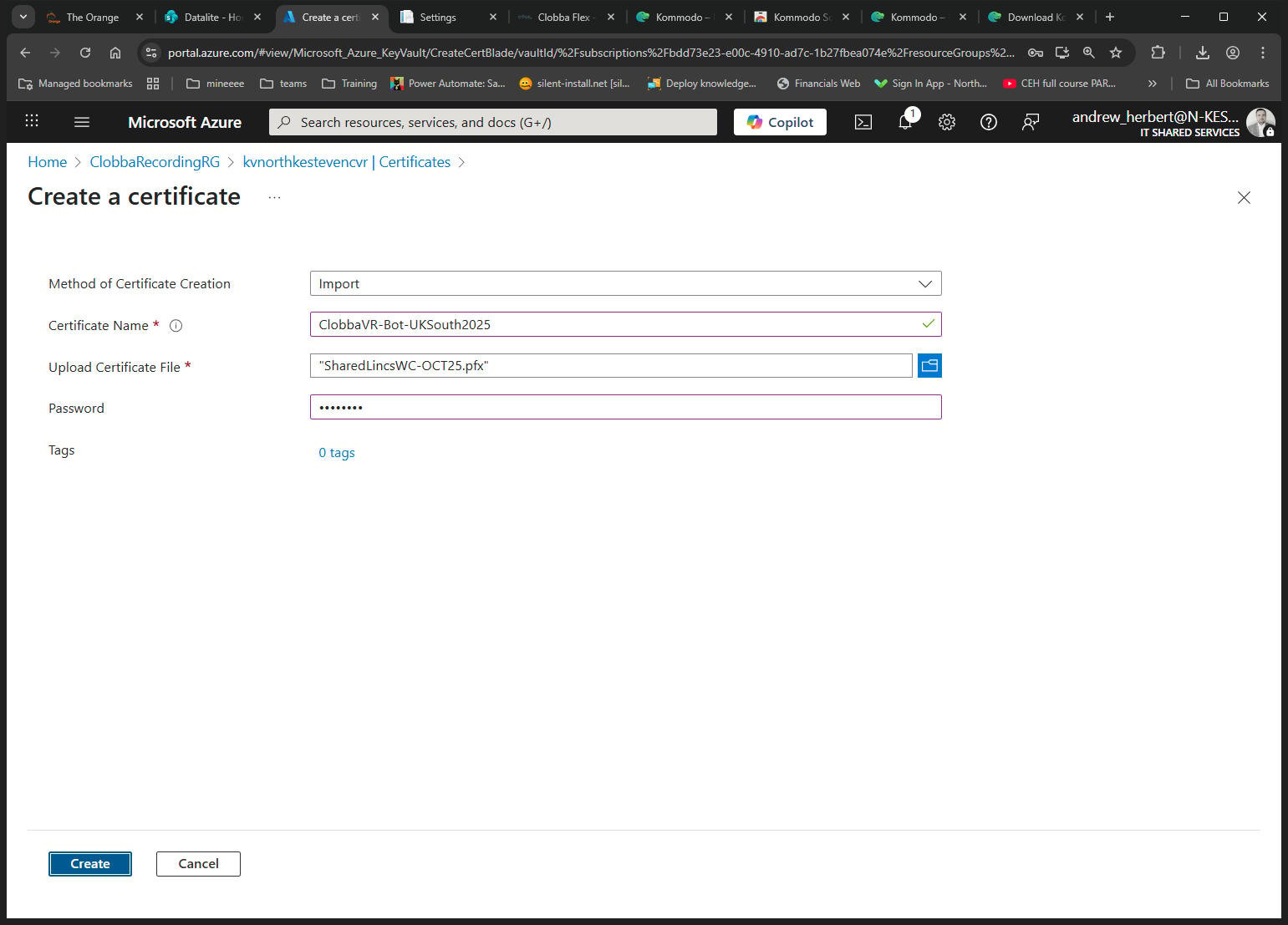Open kvnorthkestevencvr Certificates breadcrumb

tap(347, 162)
